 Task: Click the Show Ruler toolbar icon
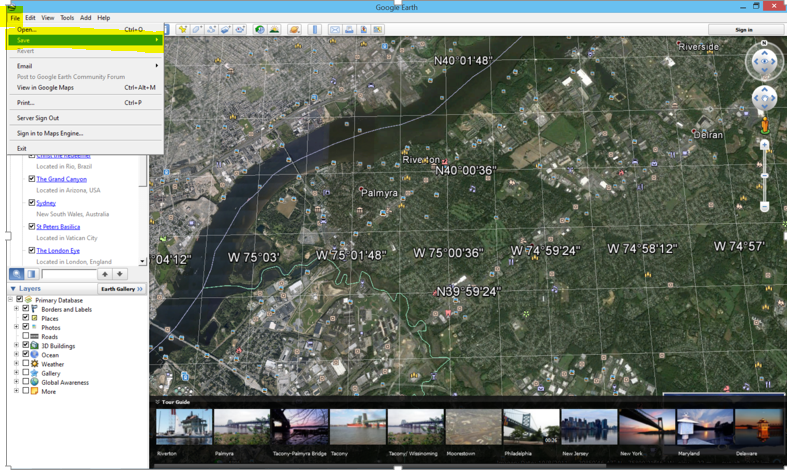tap(315, 30)
